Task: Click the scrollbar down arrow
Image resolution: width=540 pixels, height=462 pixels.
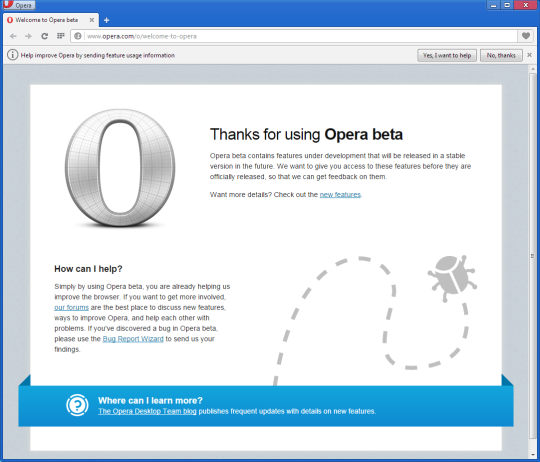Action: pos(532,454)
